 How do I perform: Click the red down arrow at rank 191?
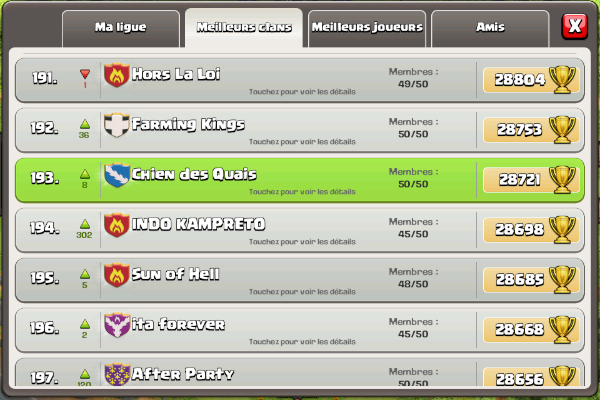click(x=85, y=74)
